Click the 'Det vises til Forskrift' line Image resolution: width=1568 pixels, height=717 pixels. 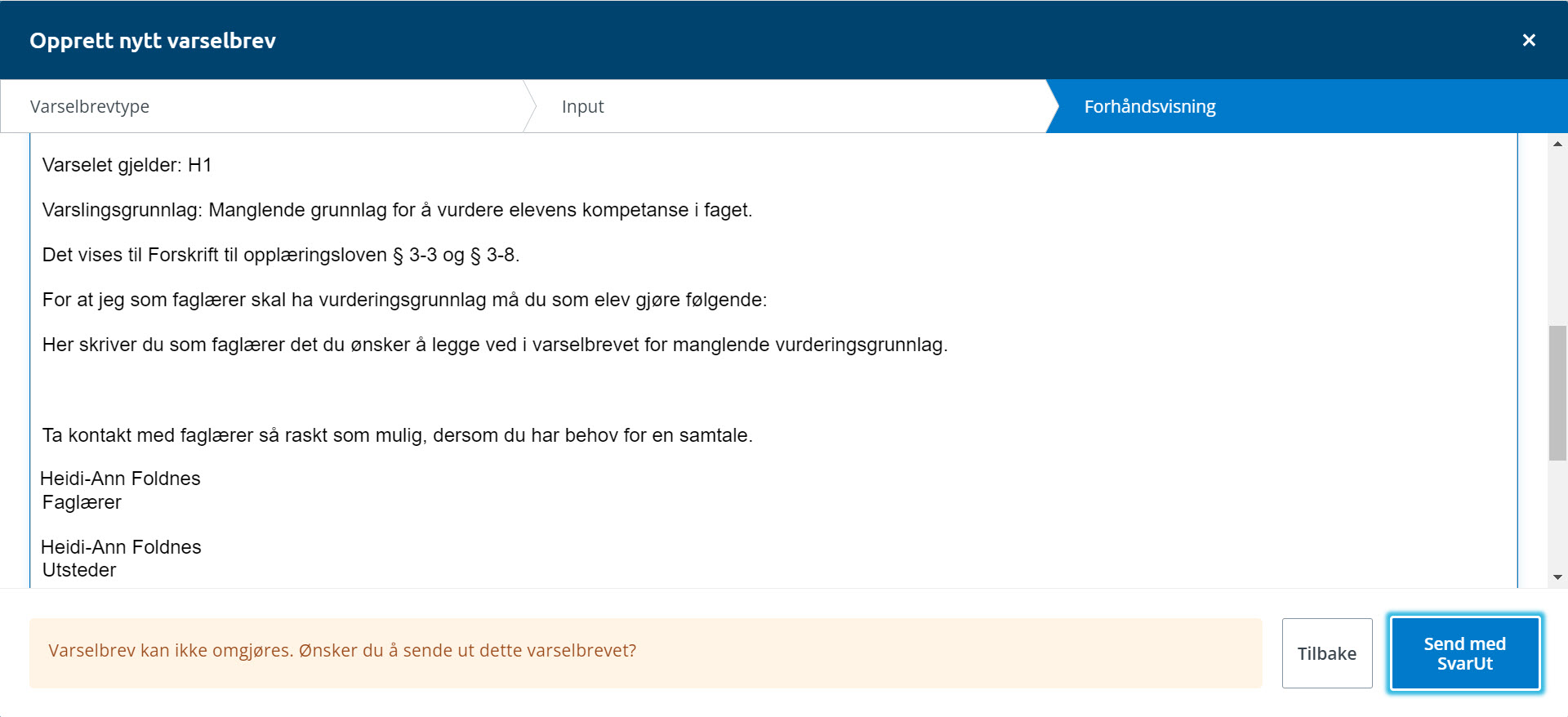point(281,255)
